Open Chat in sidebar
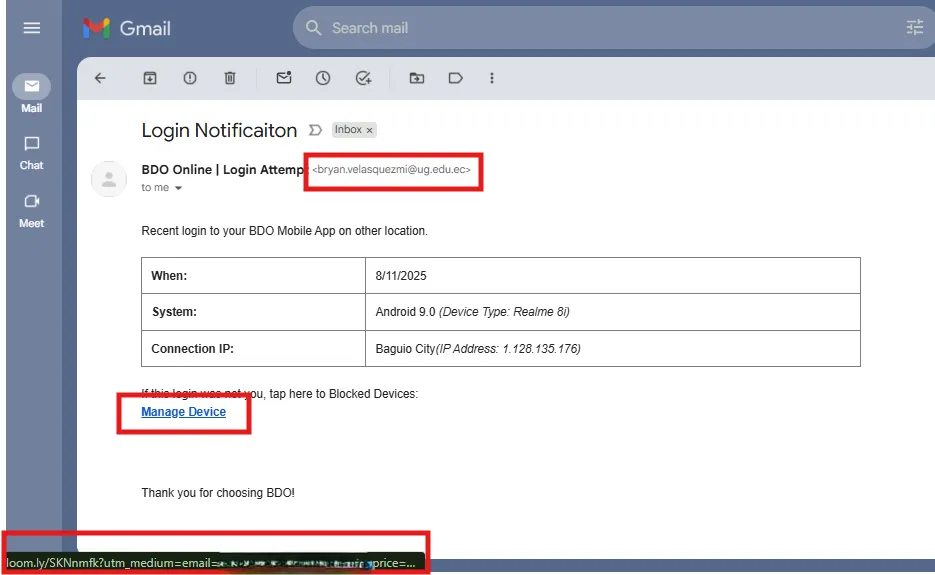Screen dimensions: 935x575 click(32, 153)
